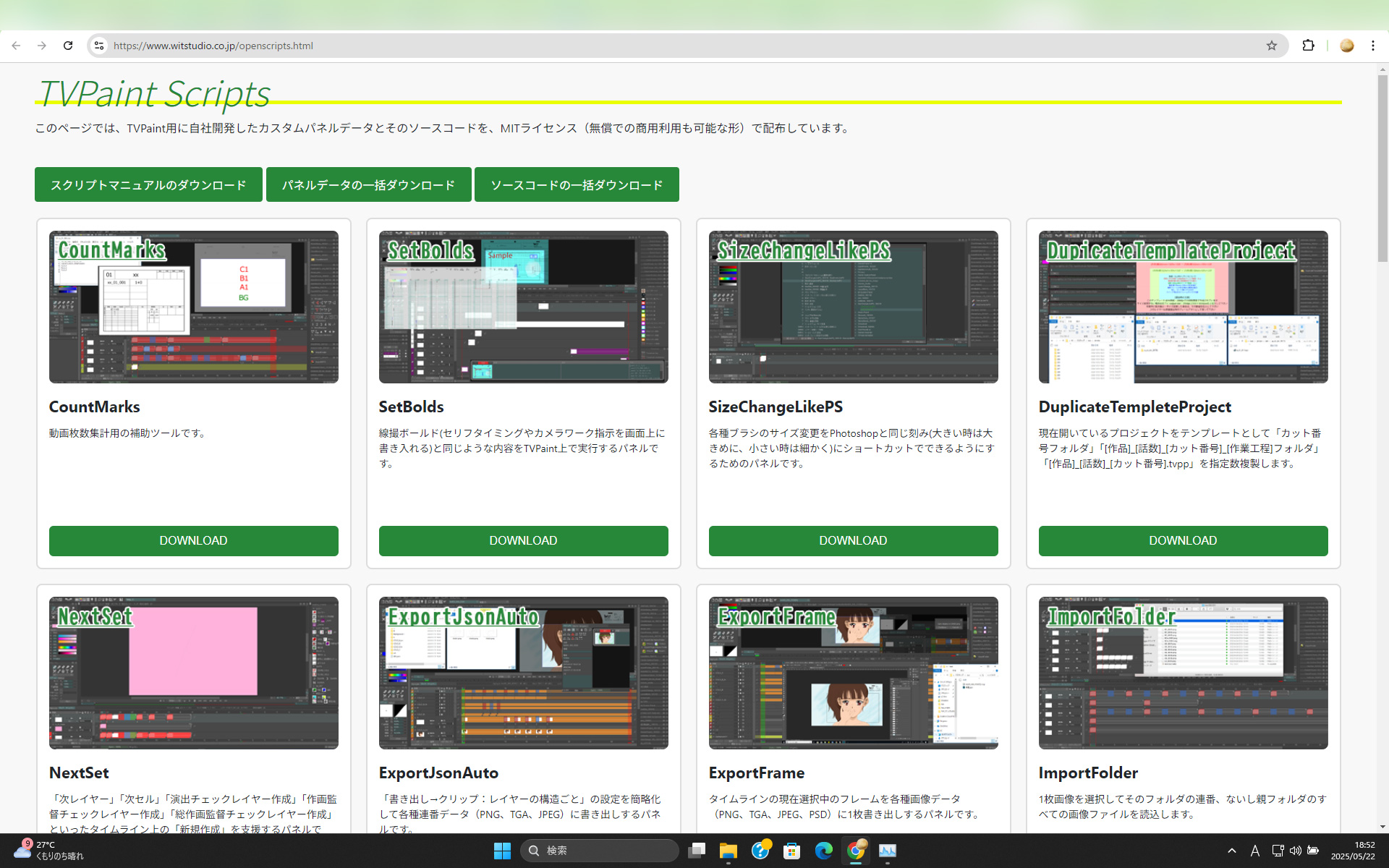
Task: Open the Chrome three-dot menu
Action: click(x=1373, y=46)
